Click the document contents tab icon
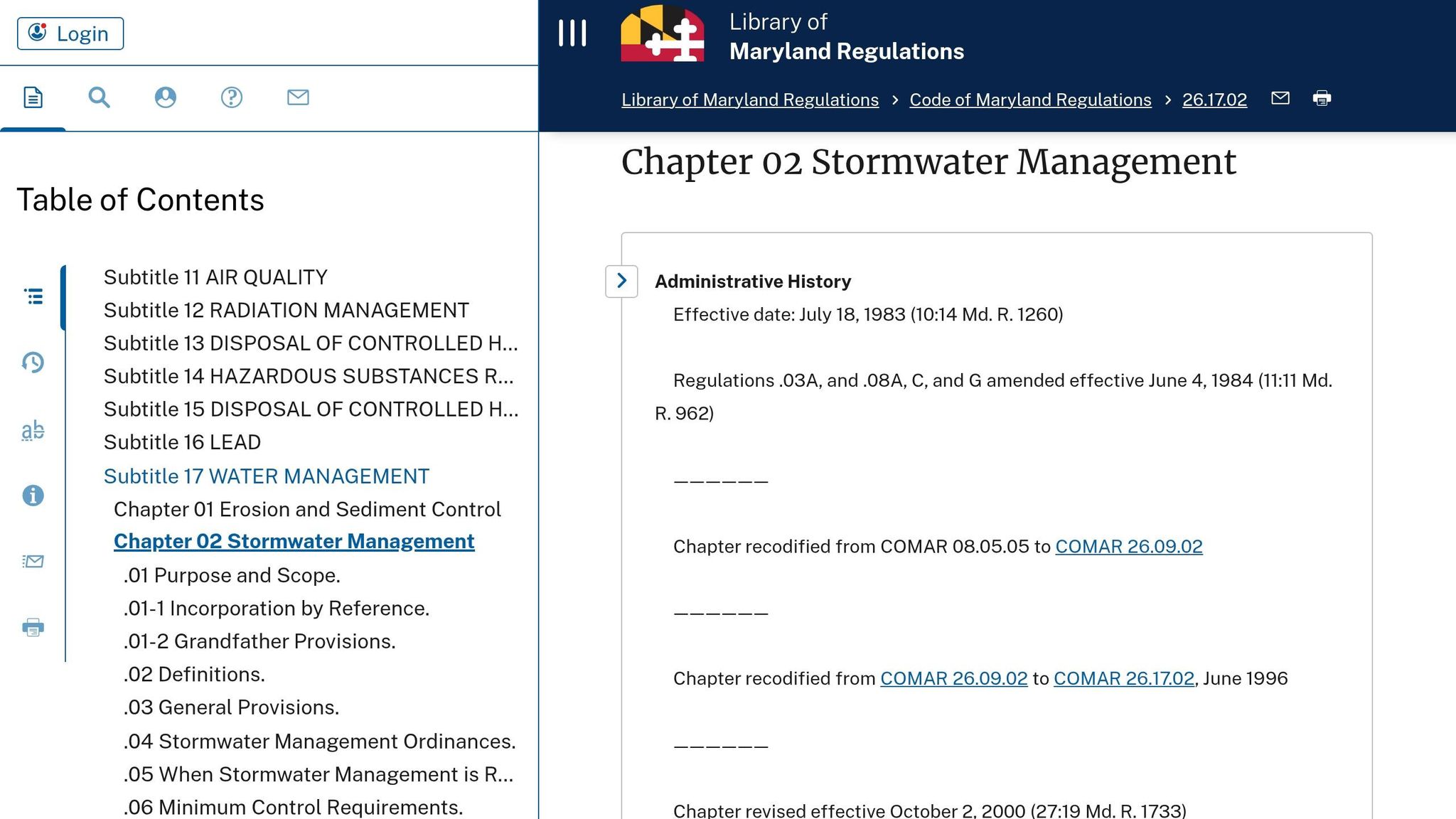The image size is (1456, 819). [x=33, y=97]
